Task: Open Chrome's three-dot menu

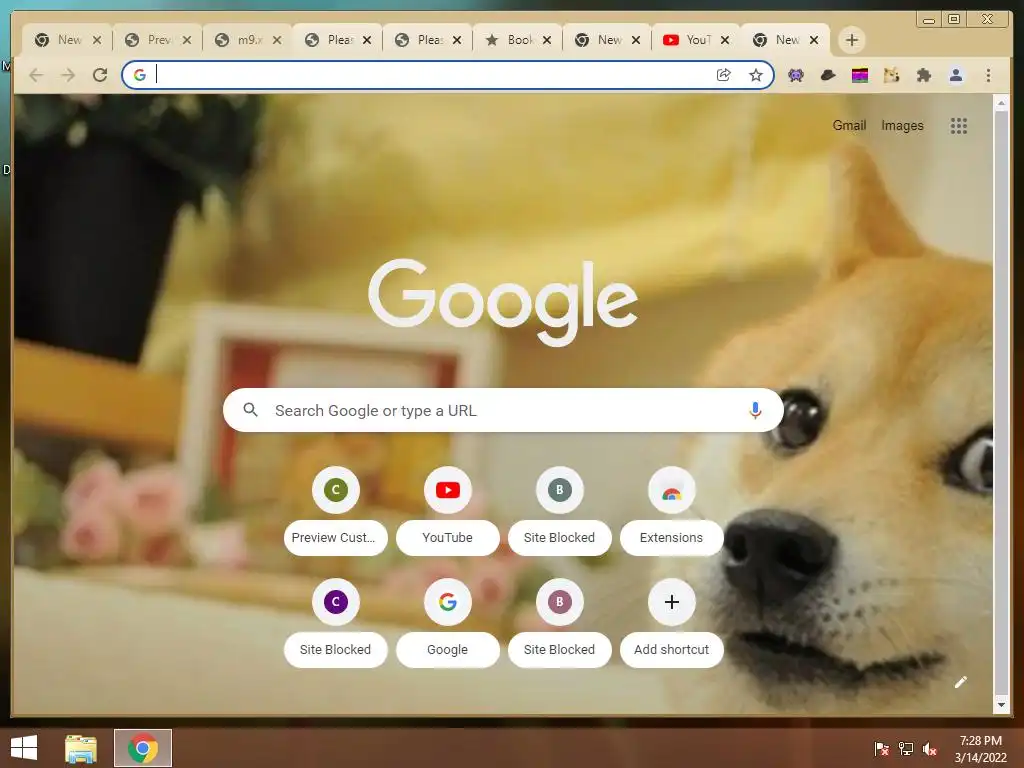Action: click(x=988, y=75)
